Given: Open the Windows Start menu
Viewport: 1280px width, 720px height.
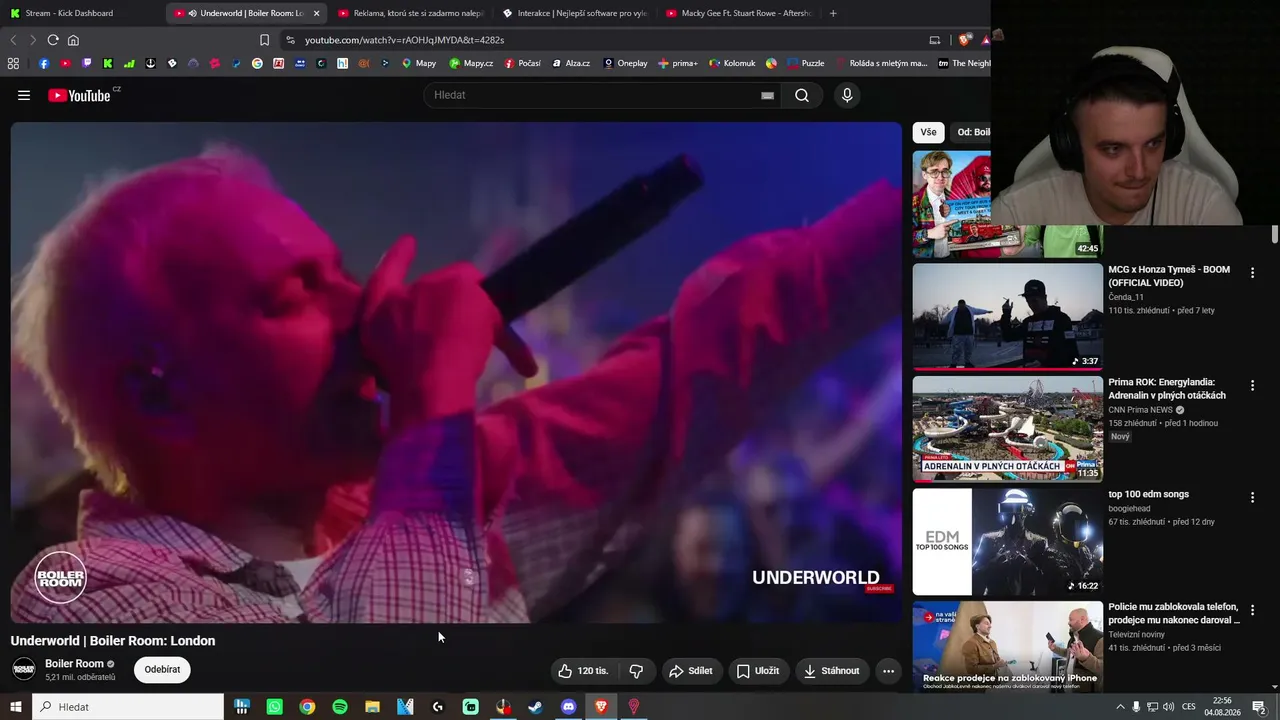Looking at the screenshot, I should [16, 707].
